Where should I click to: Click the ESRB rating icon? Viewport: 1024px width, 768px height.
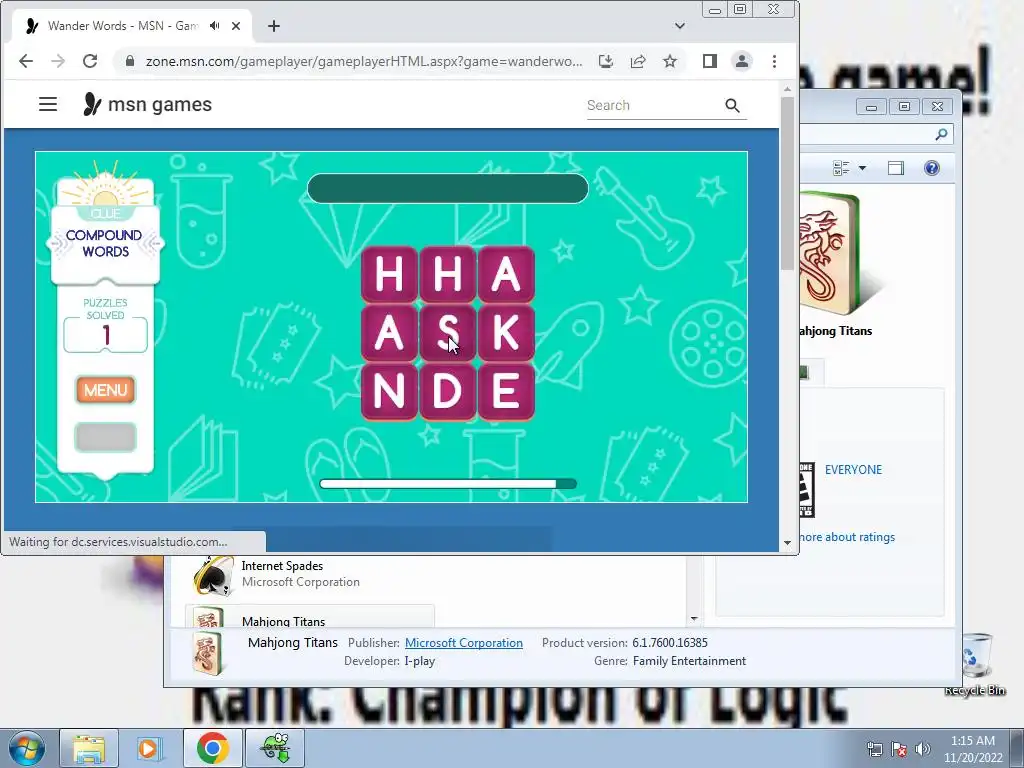pyautogui.click(x=807, y=490)
